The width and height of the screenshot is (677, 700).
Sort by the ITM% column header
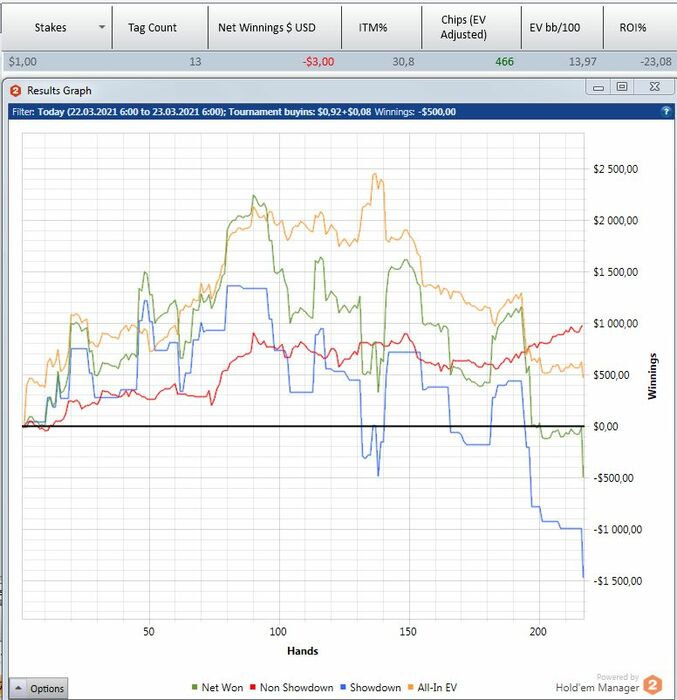pyautogui.click(x=372, y=28)
